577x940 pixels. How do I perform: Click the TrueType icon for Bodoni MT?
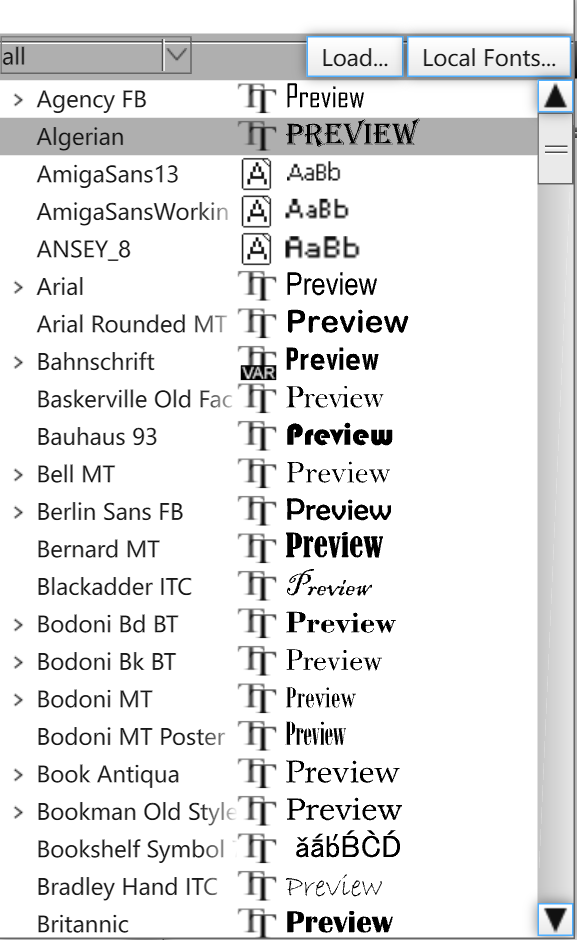click(257, 698)
